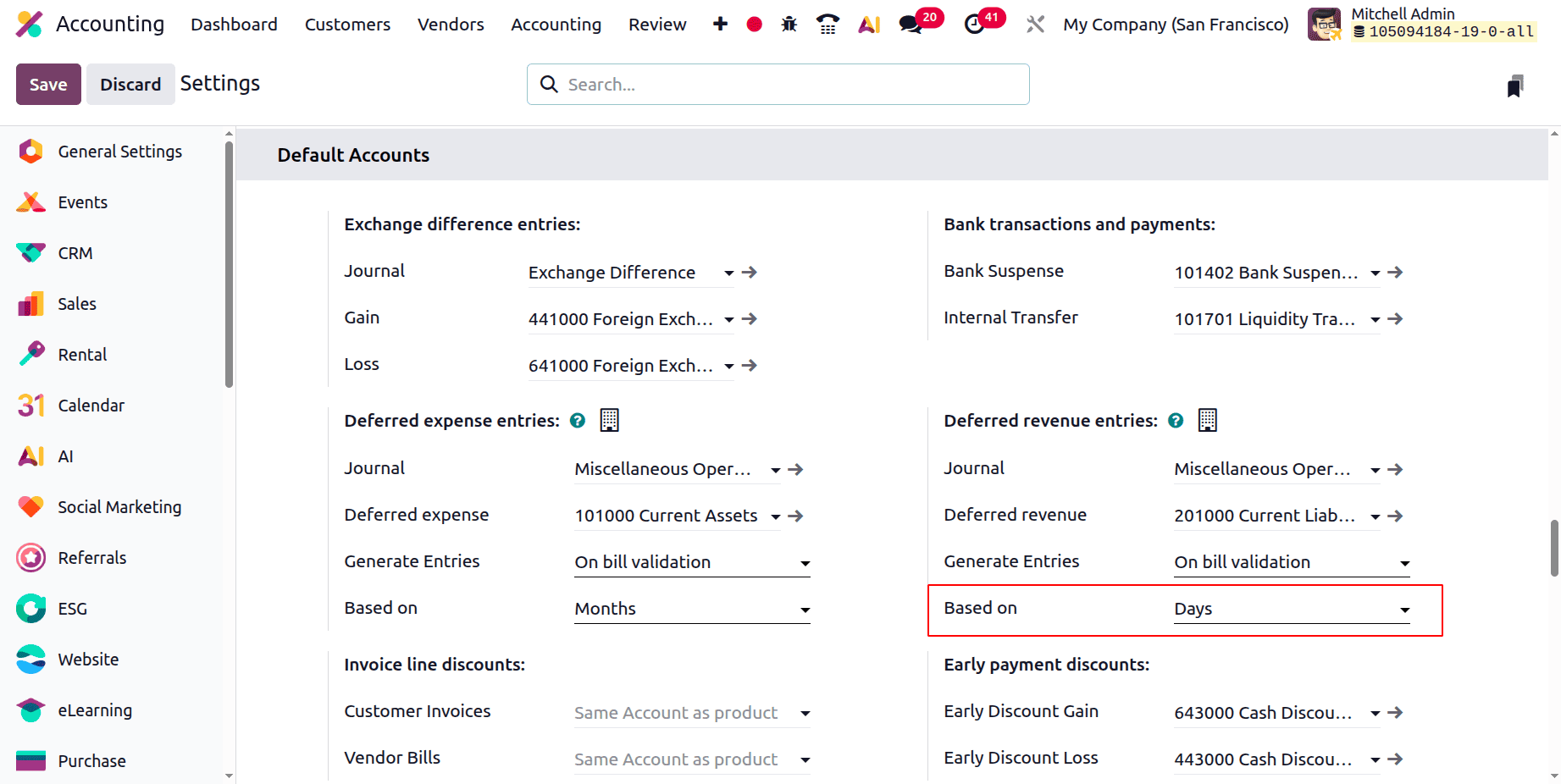
Task: Open the Review menu
Action: click(657, 25)
